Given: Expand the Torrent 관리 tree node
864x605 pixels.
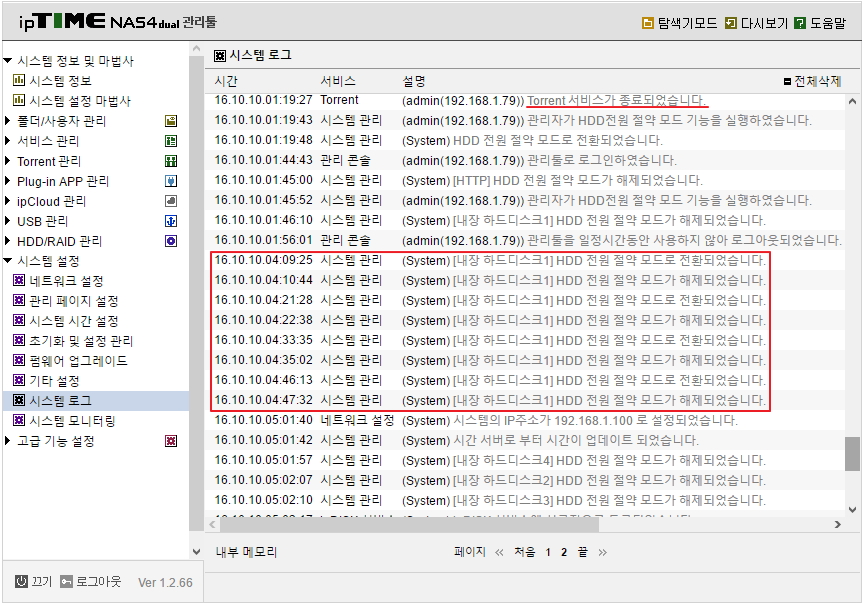Looking at the screenshot, I should click(8, 161).
